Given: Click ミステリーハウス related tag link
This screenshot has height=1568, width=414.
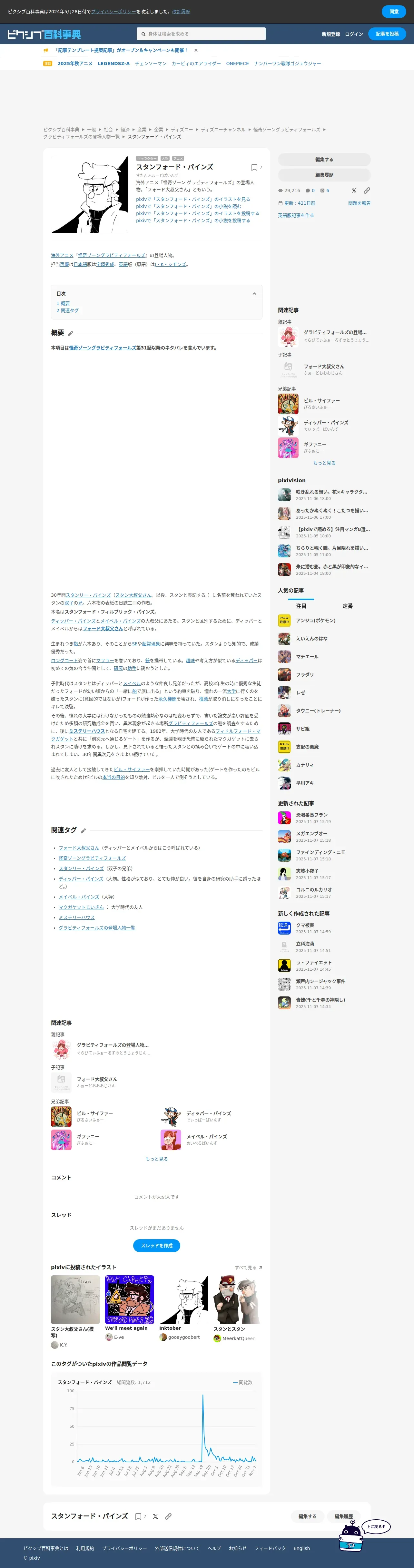Looking at the screenshot, I should [x=77, y=917].
